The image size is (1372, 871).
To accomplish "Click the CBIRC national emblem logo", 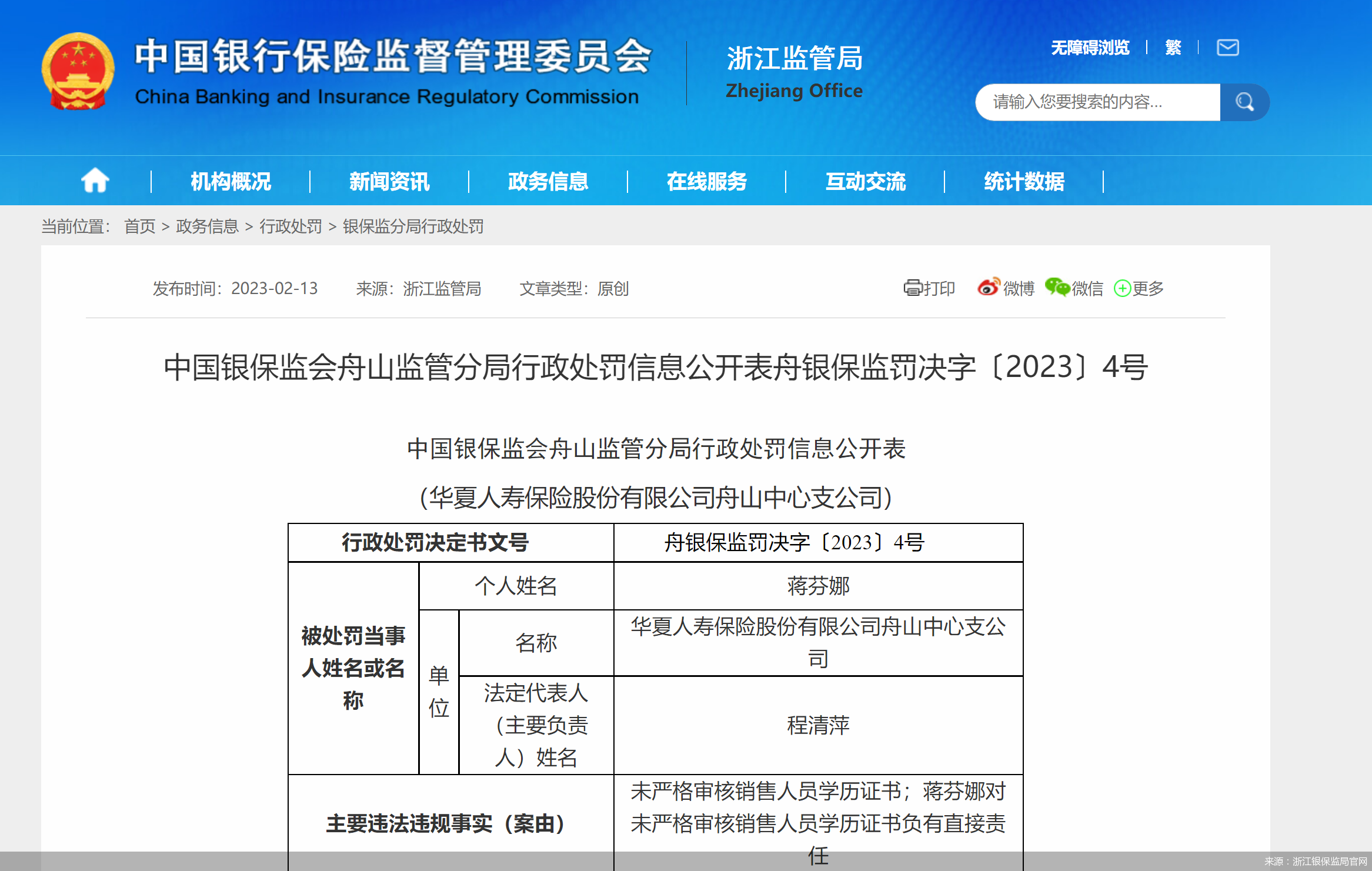I will pyautogui.click(x=76, y=71).
